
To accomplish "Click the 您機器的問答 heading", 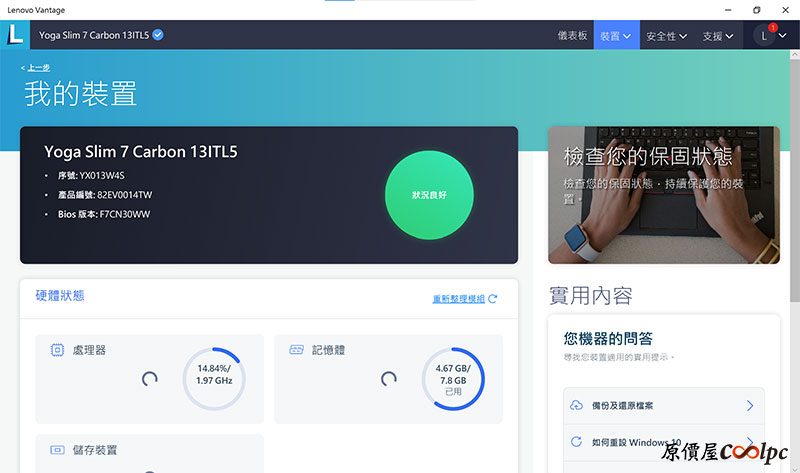I will click(x=608, y=338).
